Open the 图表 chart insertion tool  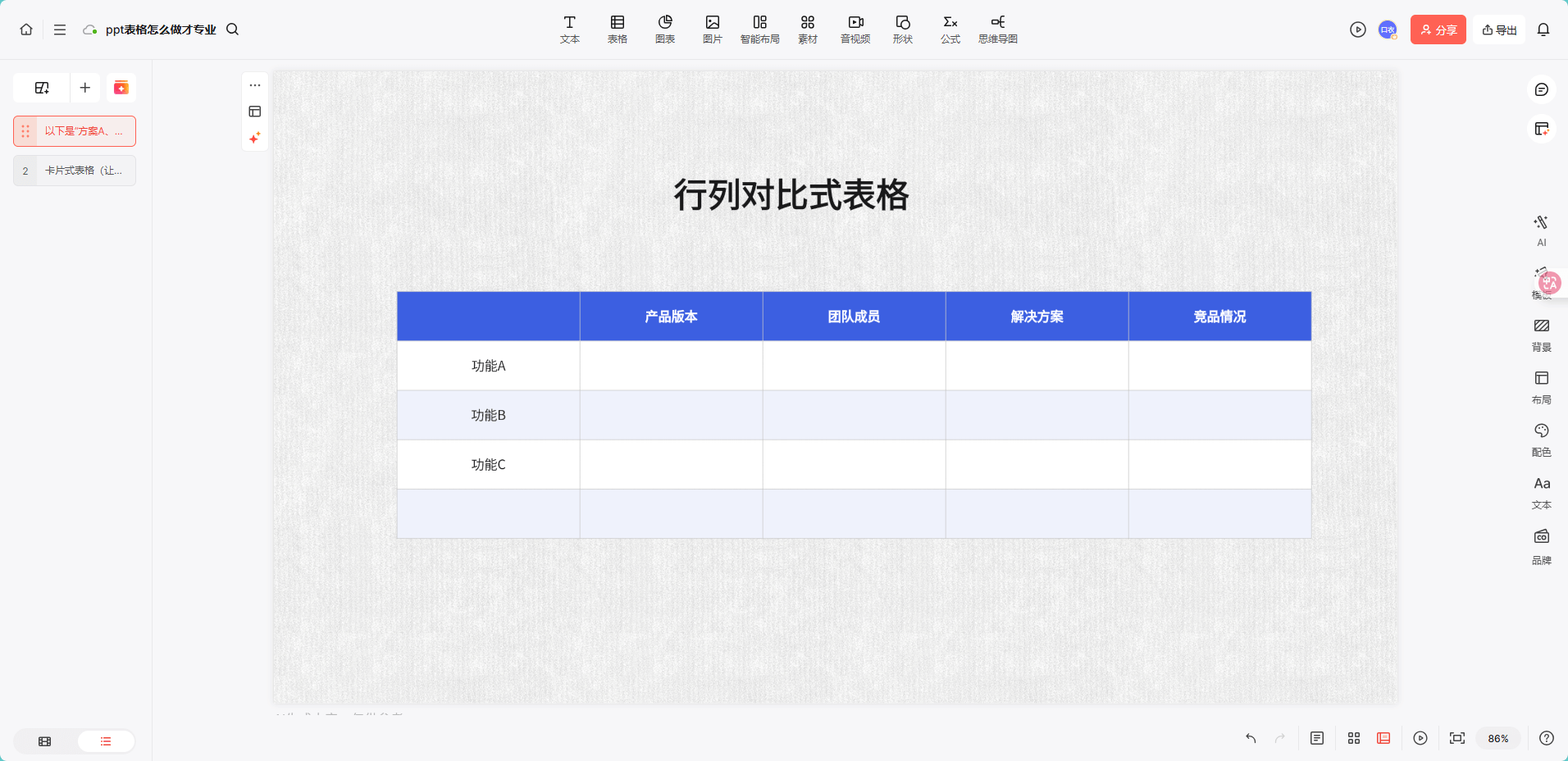[x=664, y=29]
